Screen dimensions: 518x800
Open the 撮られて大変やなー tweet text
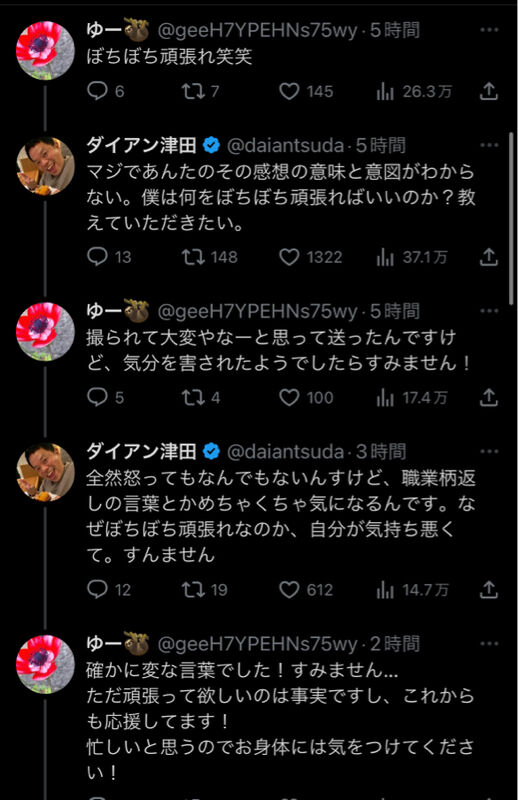(x=278, y=350)
